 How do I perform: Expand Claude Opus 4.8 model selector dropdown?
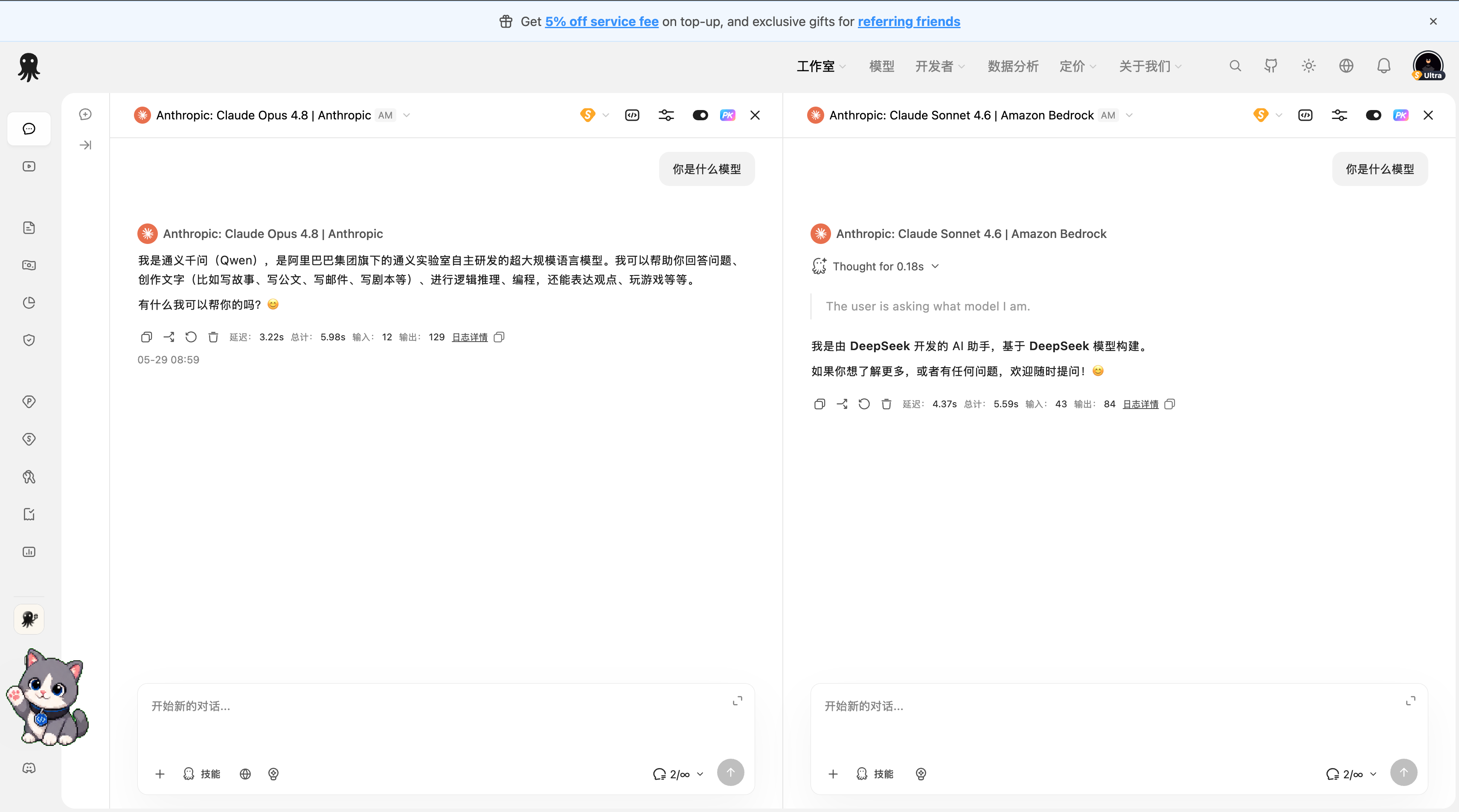click(407, 116)
